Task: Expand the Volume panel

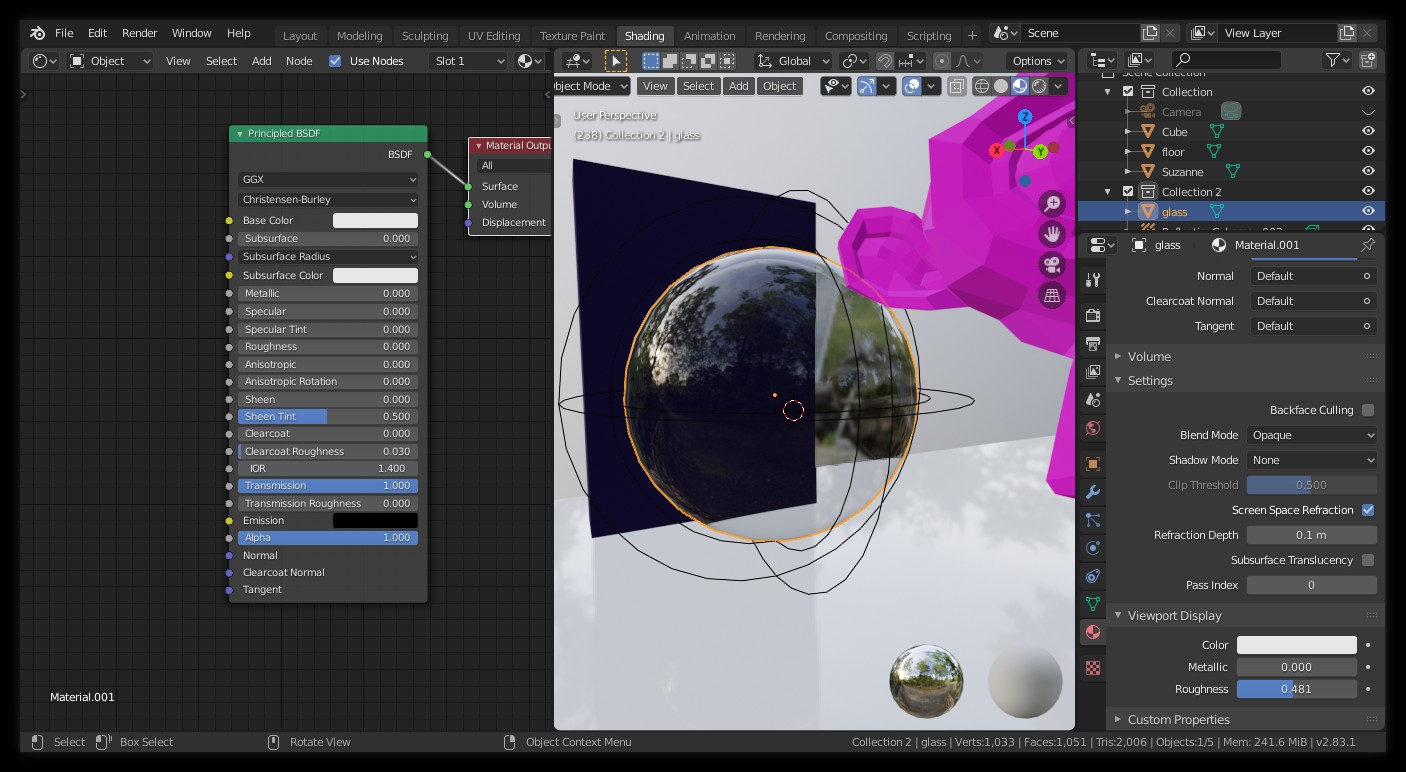Action: point(1149,356)
